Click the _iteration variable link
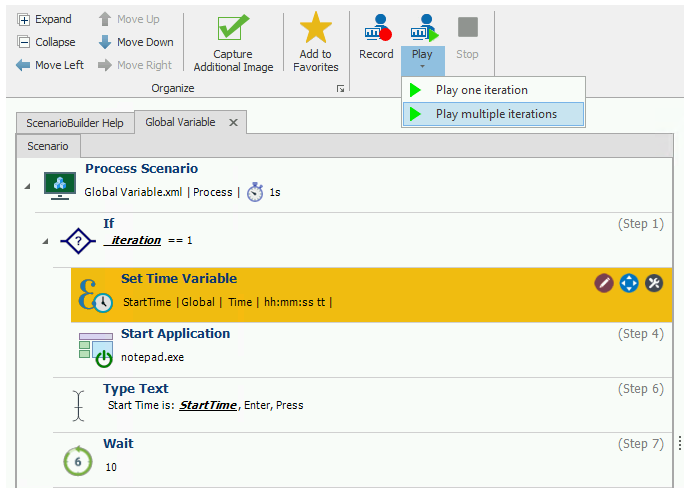This screenshot has width=688, height=492. pyautogui.click(x=133, y=240)
